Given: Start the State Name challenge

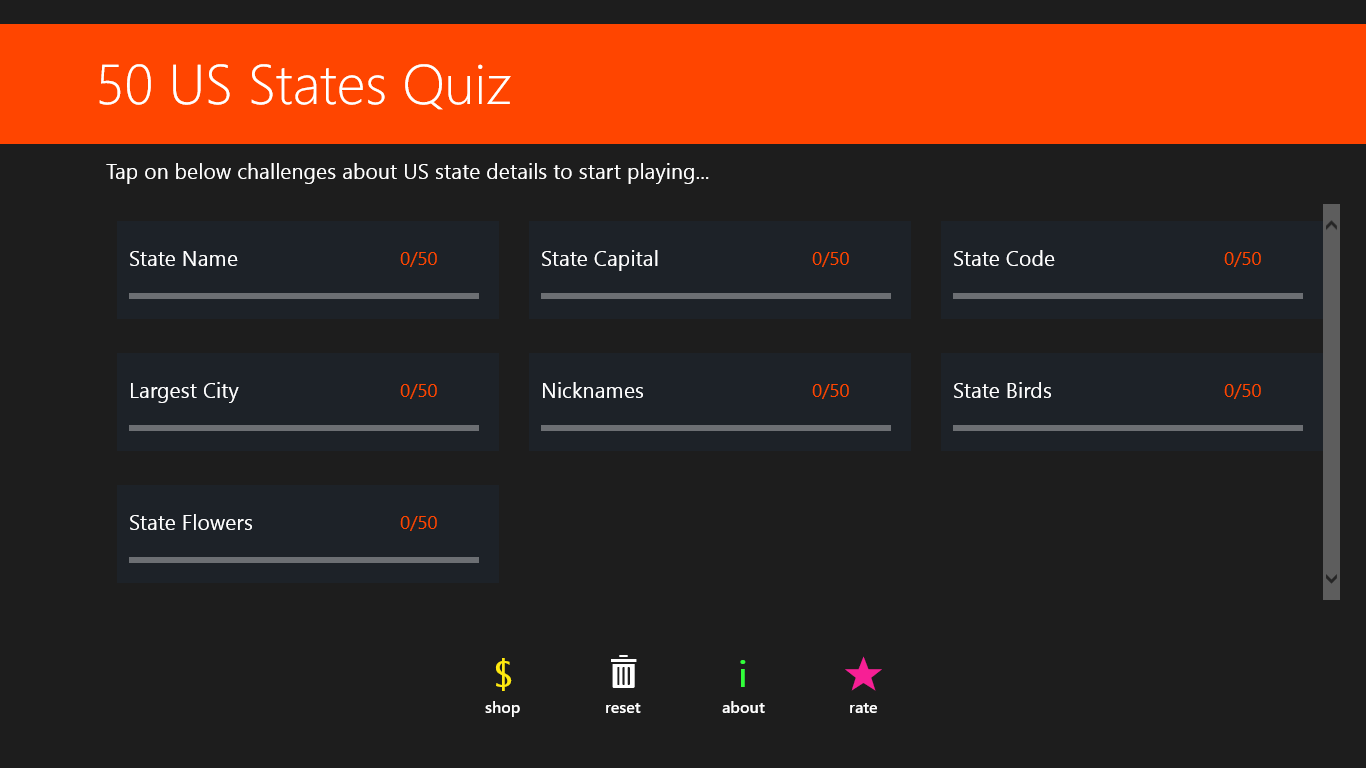Looking at the screenshot, I should [x=307, y=270].
